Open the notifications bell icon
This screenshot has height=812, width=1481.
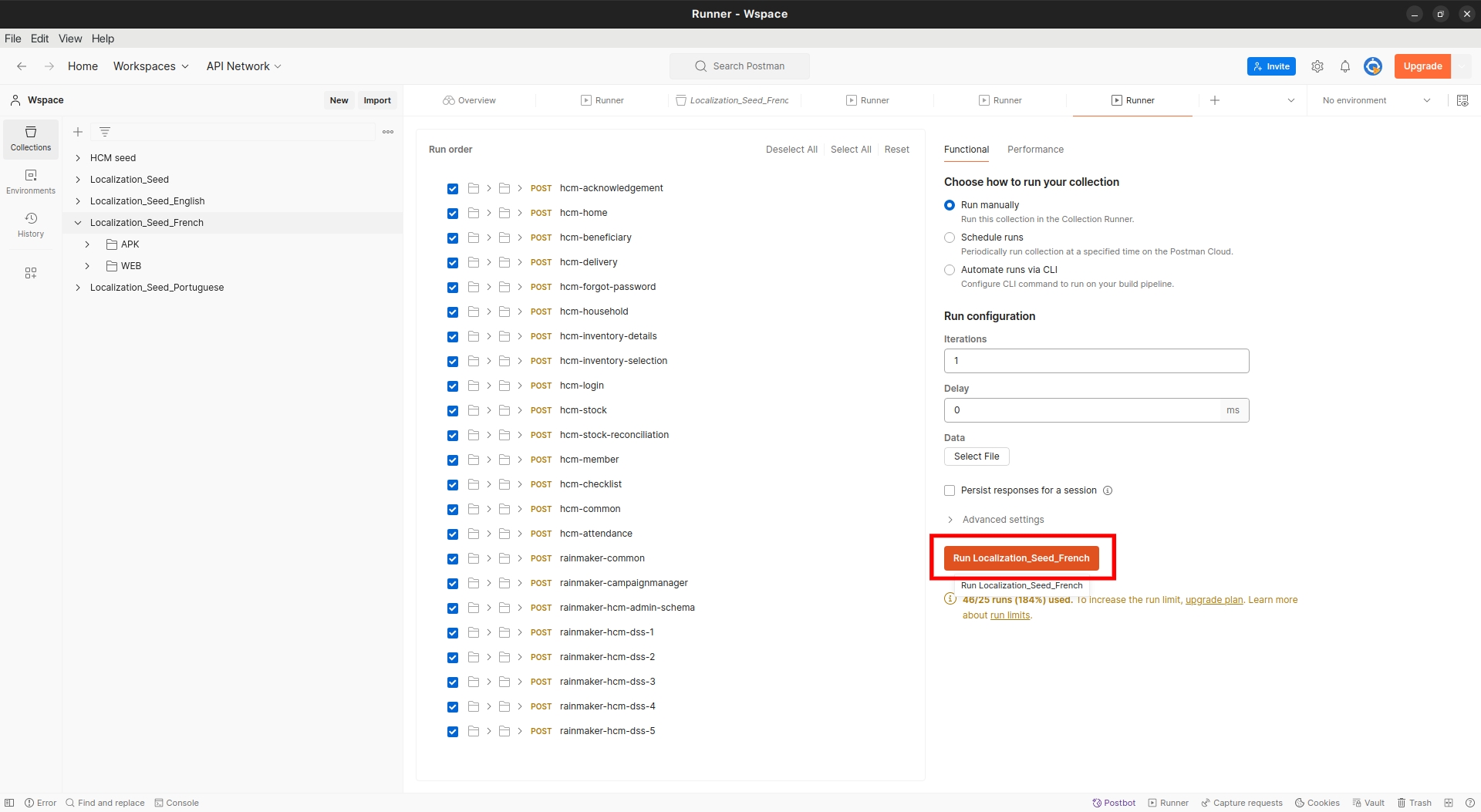click(1345, 66)
